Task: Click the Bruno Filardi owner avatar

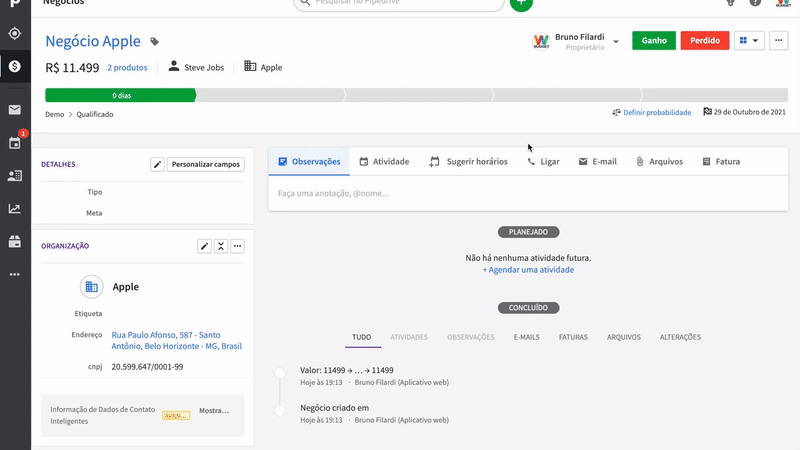Action: coord(541,41)
